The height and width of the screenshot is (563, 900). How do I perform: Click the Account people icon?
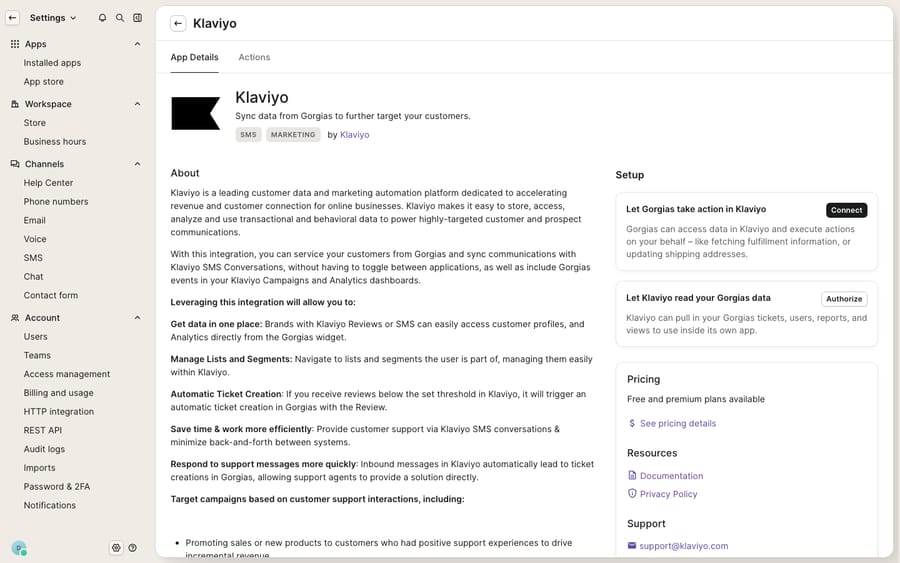point(15,318)
